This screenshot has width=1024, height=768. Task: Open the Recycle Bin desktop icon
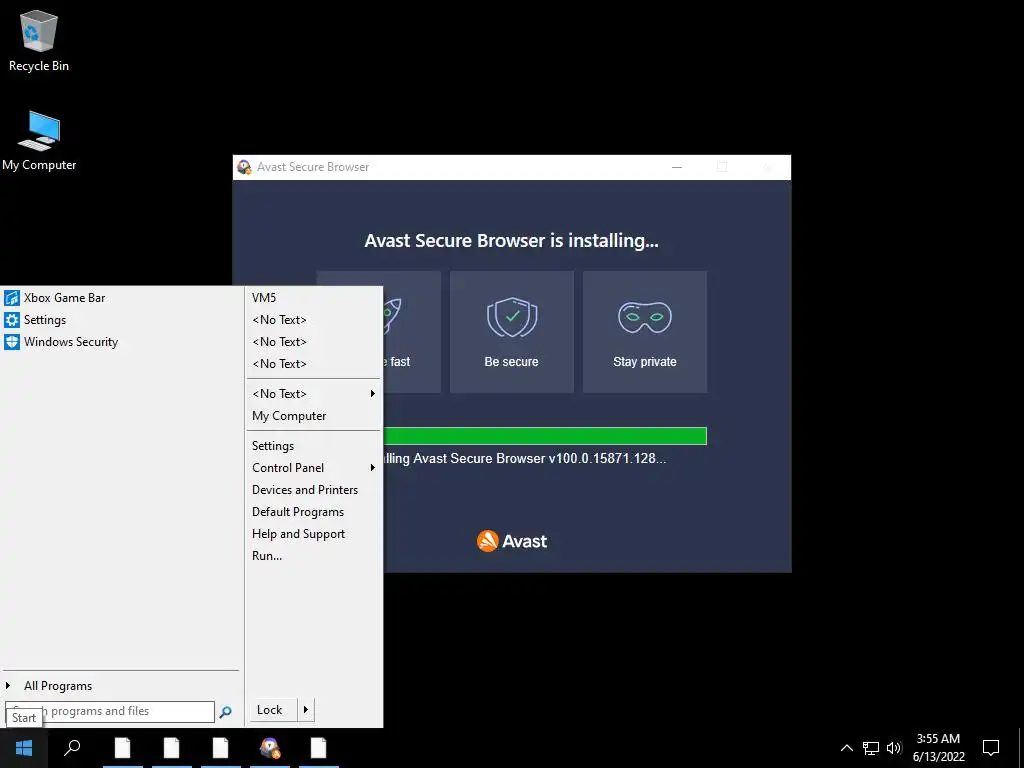(x=39, y=41)
